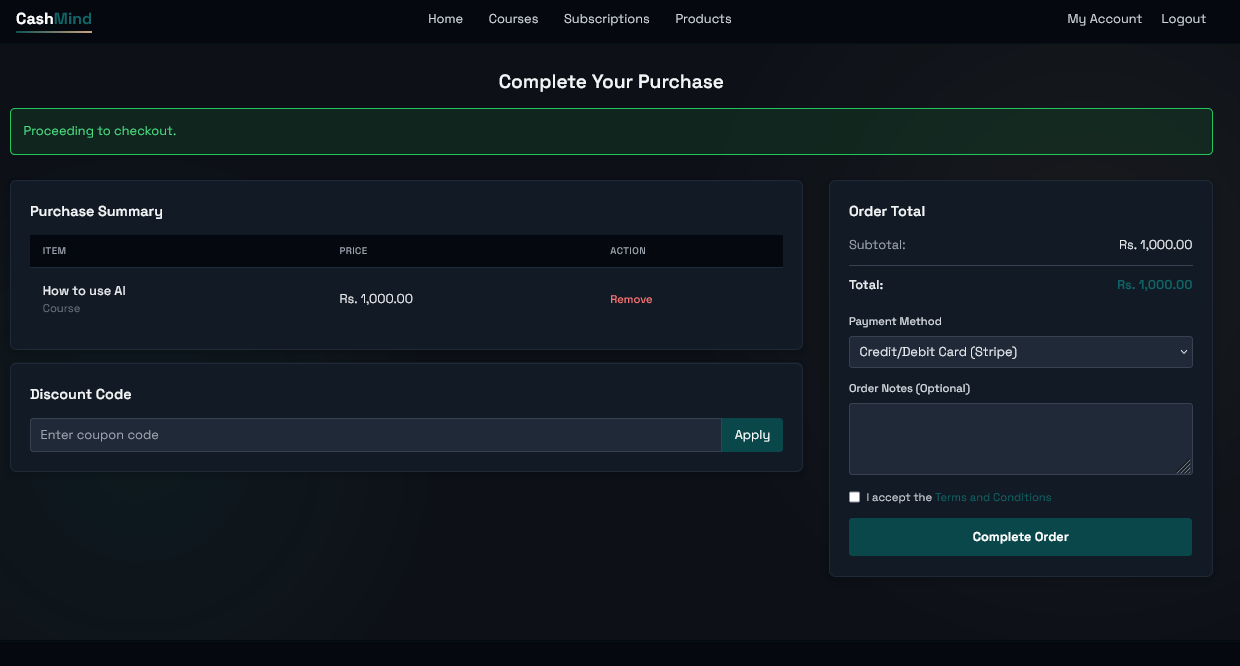Click the Complete Your Purchase title

611,82
